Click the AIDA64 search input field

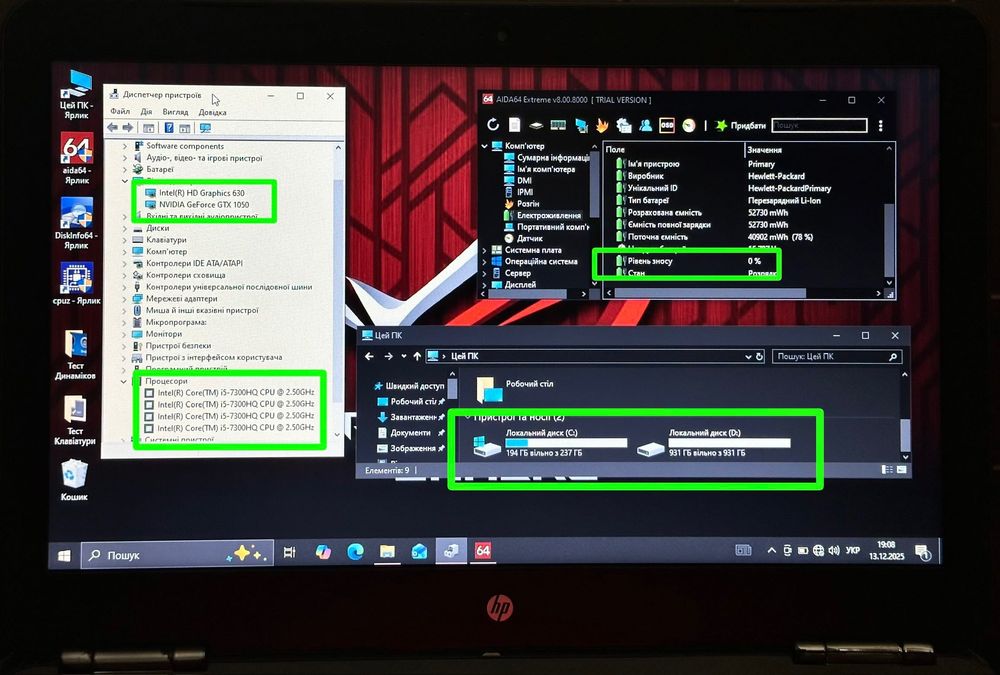pos(820,126)
